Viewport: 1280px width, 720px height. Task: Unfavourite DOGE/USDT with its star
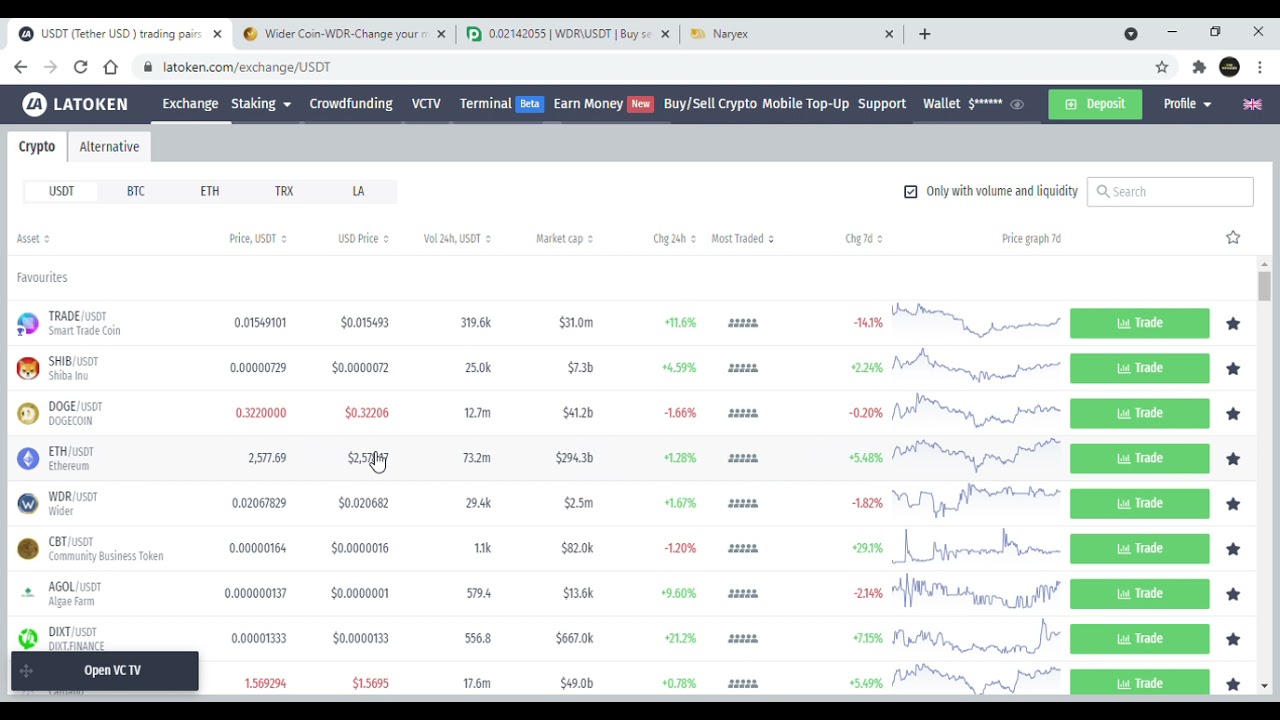pos(1233,413)
